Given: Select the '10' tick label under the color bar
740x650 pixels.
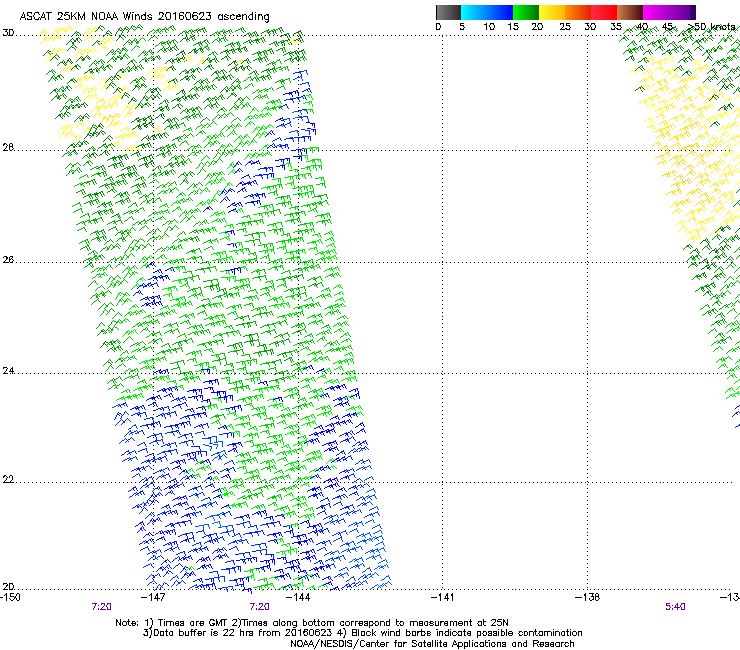Looking at the screenshot, I should click(489, 27).
